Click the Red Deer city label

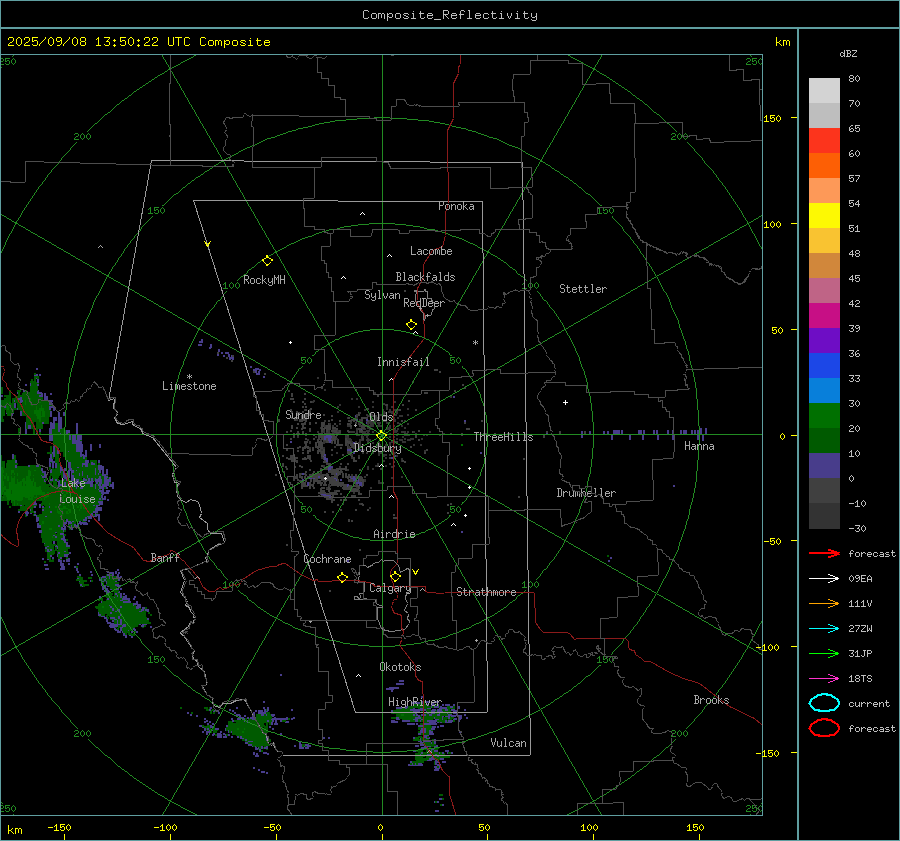tap(424, 303)
